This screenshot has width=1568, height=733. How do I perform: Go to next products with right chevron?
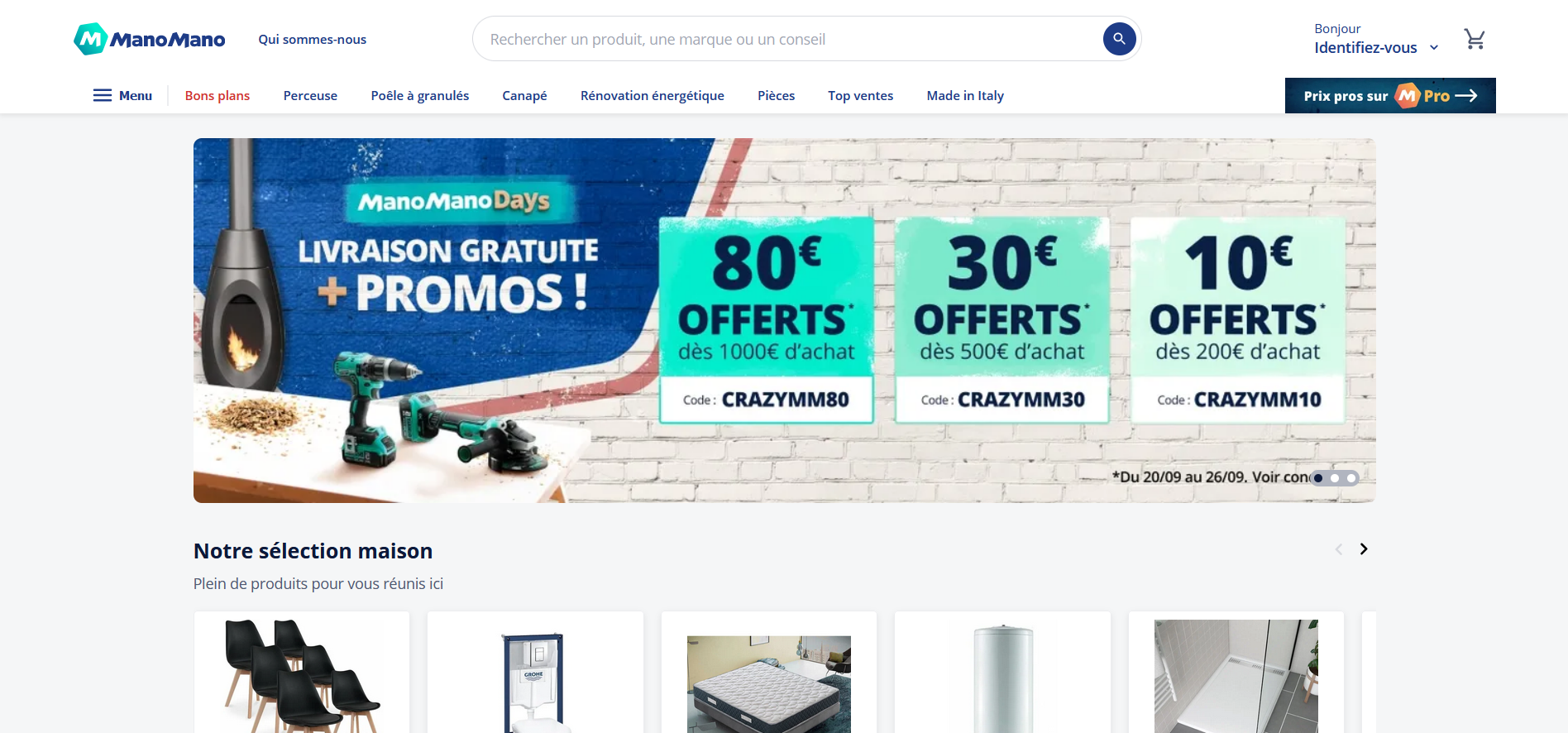click(x=1364, y=549)
